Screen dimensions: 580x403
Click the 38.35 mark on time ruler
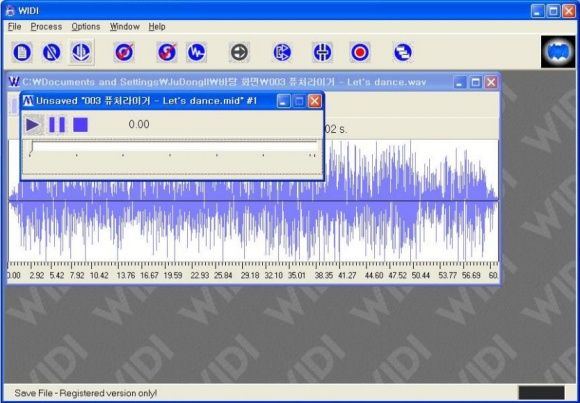324,276
